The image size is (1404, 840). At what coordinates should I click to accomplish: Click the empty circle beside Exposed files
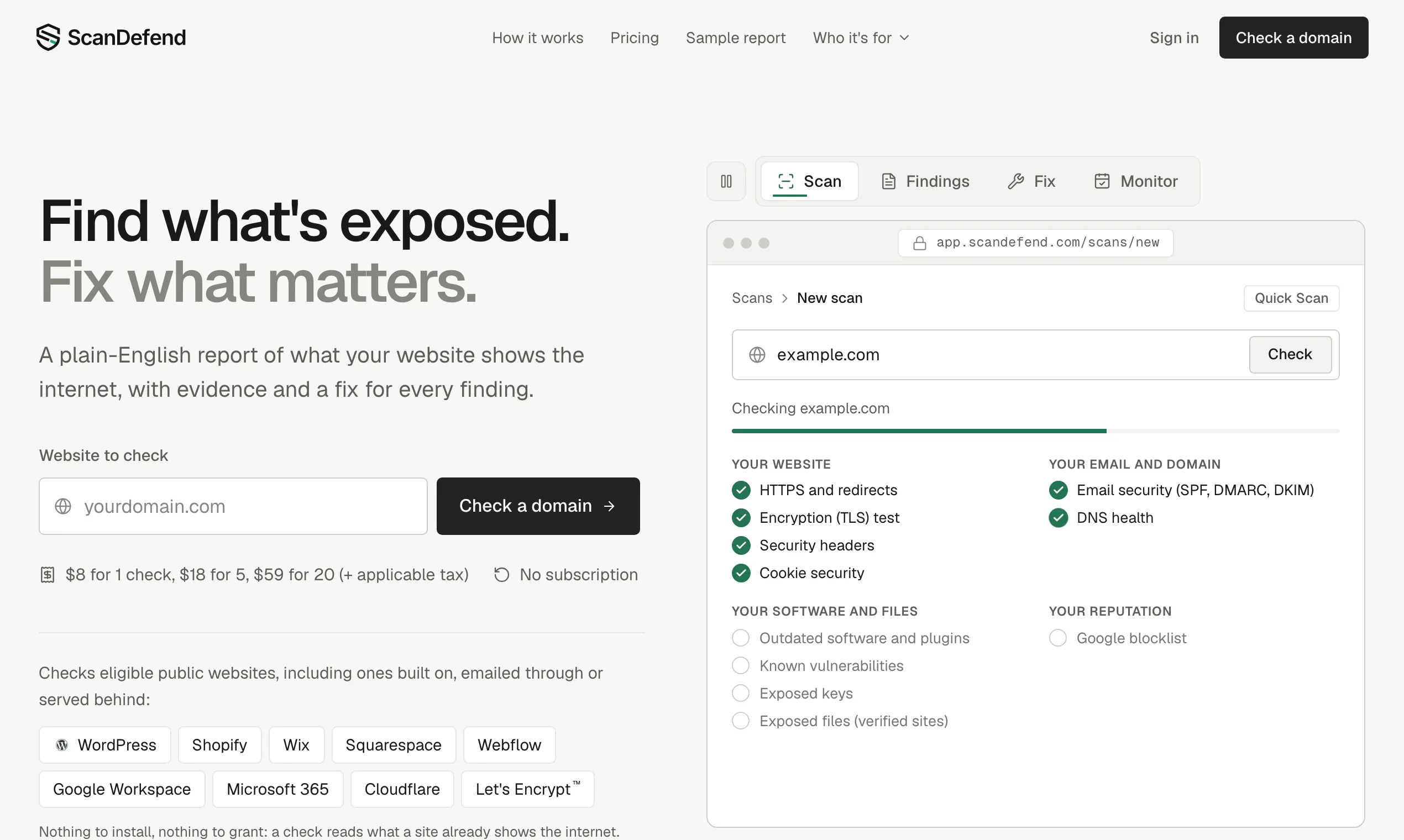click(x=741, y=721)
